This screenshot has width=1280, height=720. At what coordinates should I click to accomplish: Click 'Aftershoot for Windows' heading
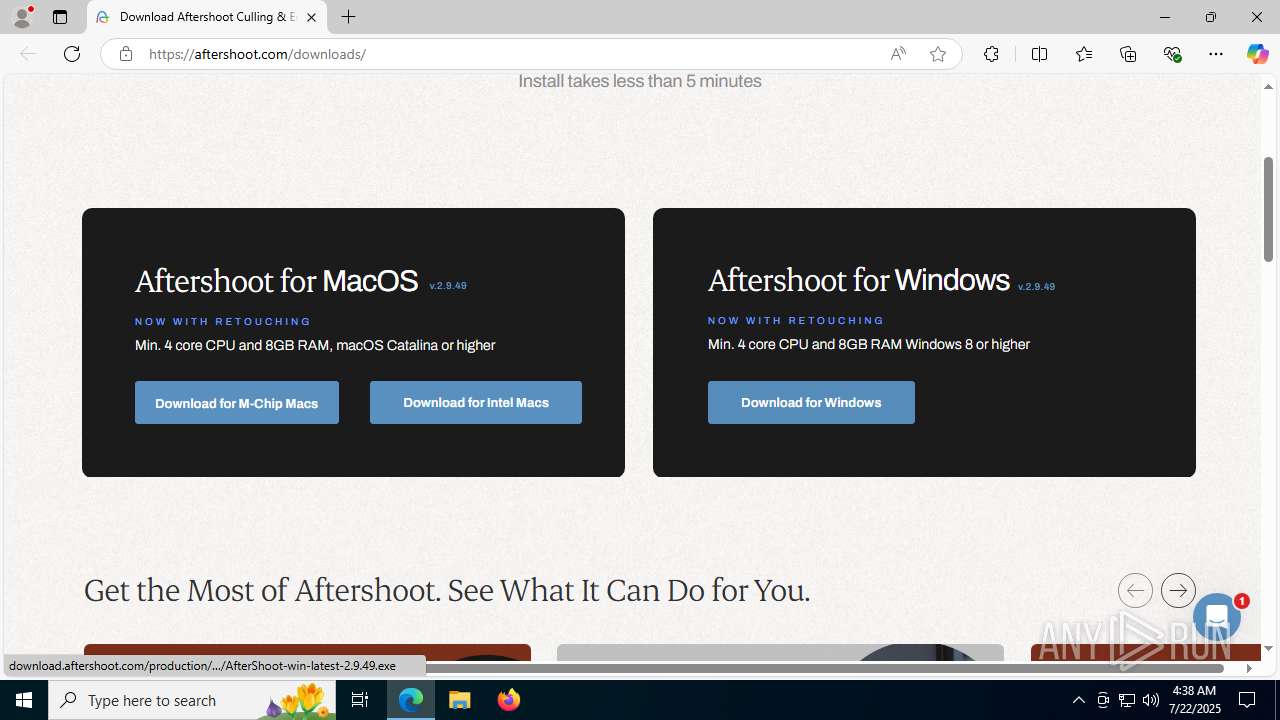click(x=859, y=280)
